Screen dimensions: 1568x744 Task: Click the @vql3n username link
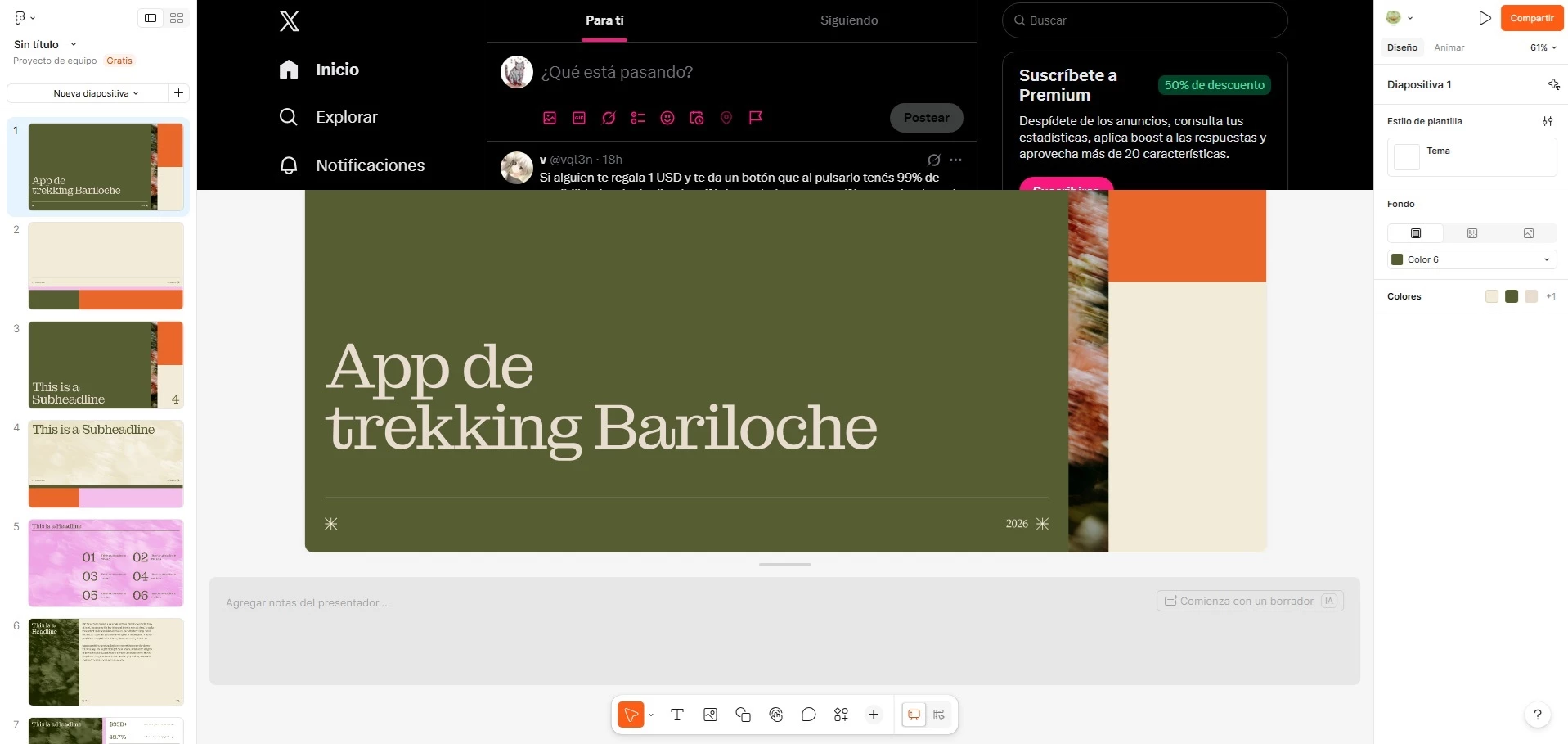pyautogui.click(x=571, y=160)
